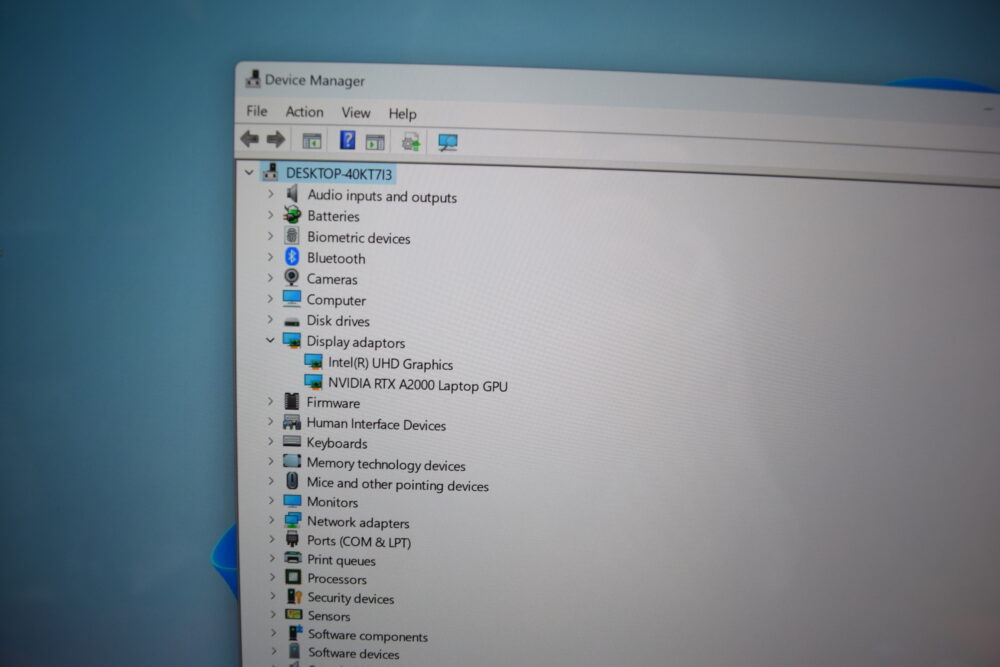1000x667 pixels.
Task: Click the Intel(R) UHD Graphics device icon
Action: pos(313,362)
